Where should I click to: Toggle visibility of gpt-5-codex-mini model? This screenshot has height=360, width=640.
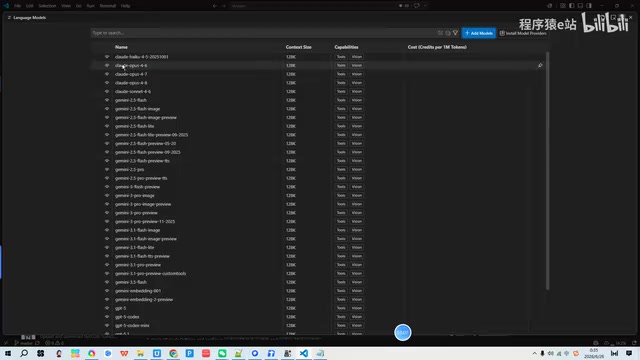click(x=107, y=325)
